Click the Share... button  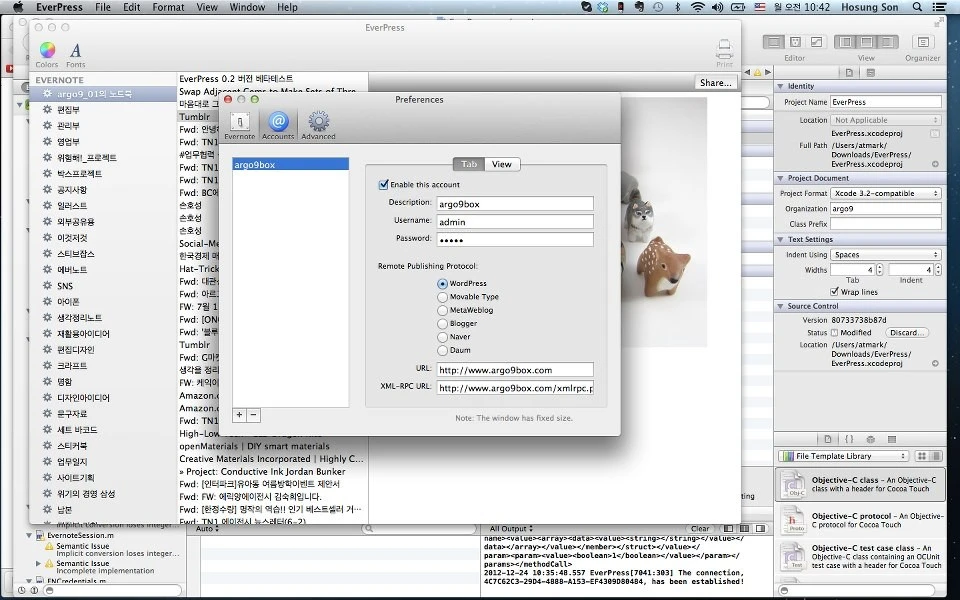tap(715, 83)
